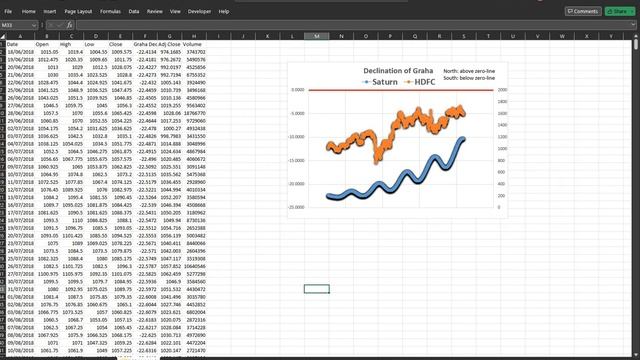Open the Help tab

click(x=224, y=11)
